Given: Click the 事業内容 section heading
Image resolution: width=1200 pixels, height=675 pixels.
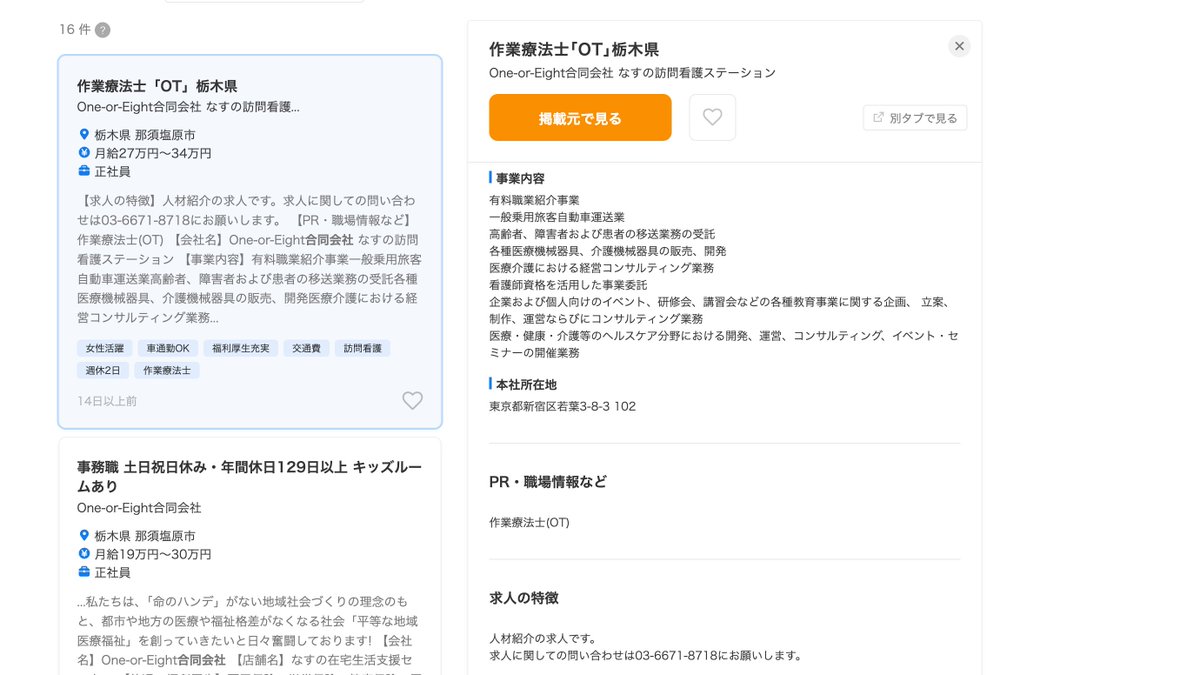Looking at the screenshot, I should [x=520, y=178].
